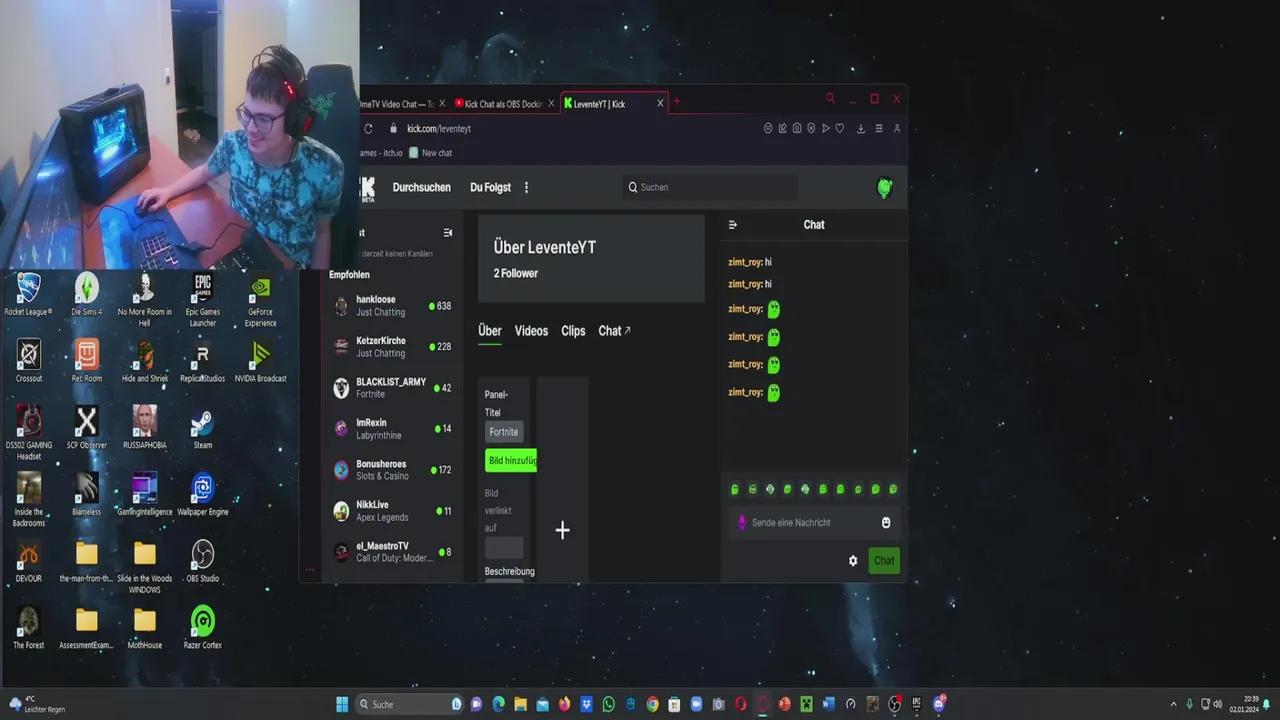
Task: Collapse the Chat panel with its sidebar icon
Action: [x=733, y=224]
